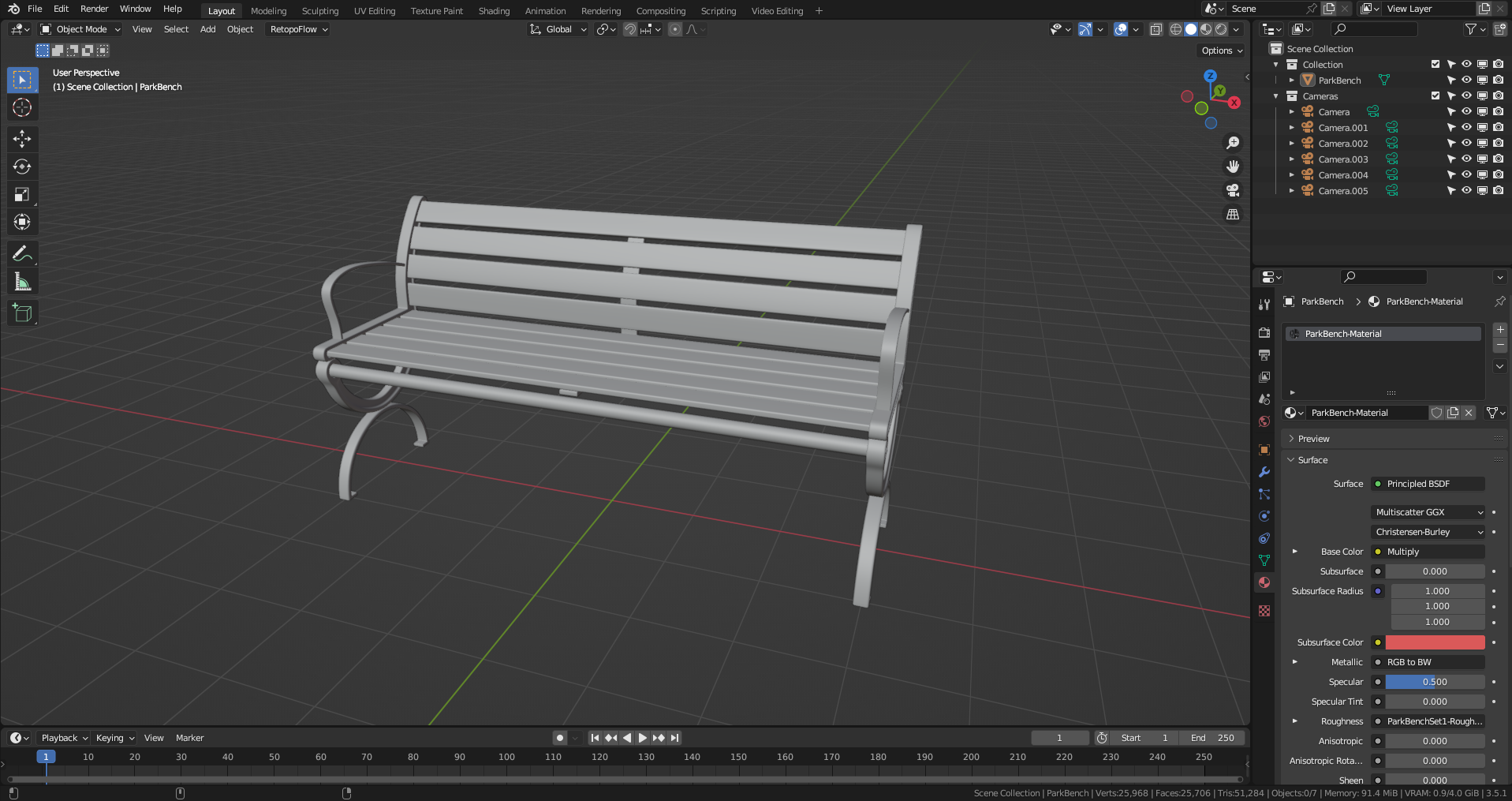This screenshot has height=801, width=1512.
Task: Select the Move tool
Action: point(22,139)
